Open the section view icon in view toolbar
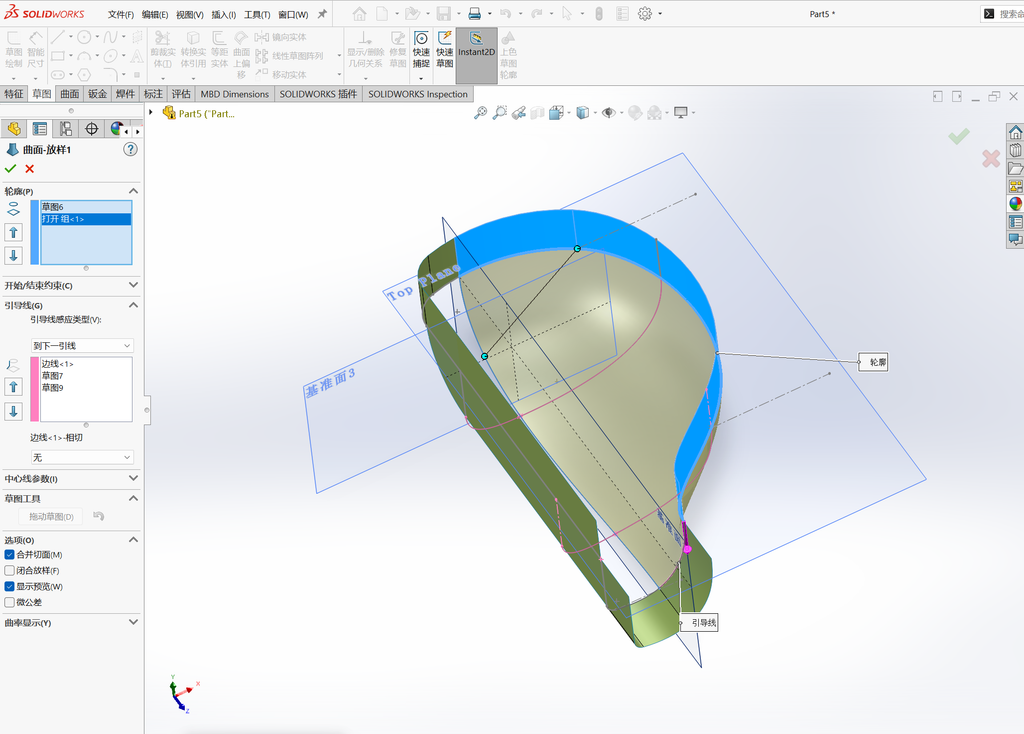This screenshot has width=1024, height=734. (x=537, y=113)
